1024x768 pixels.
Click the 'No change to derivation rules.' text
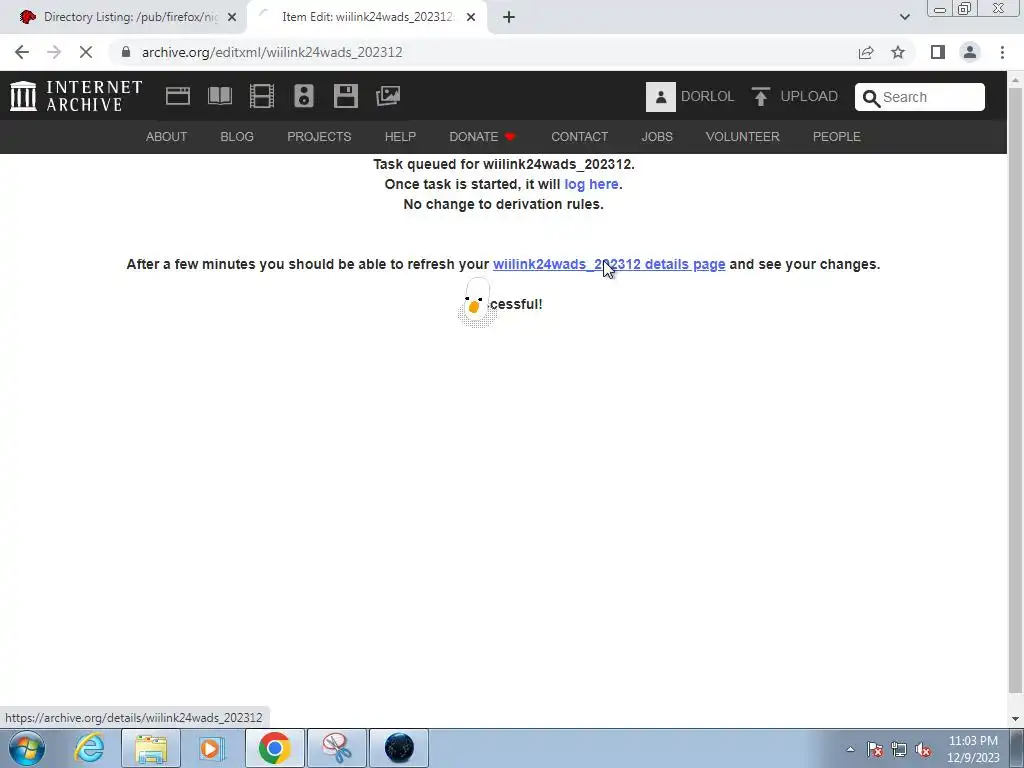[504, 204]
